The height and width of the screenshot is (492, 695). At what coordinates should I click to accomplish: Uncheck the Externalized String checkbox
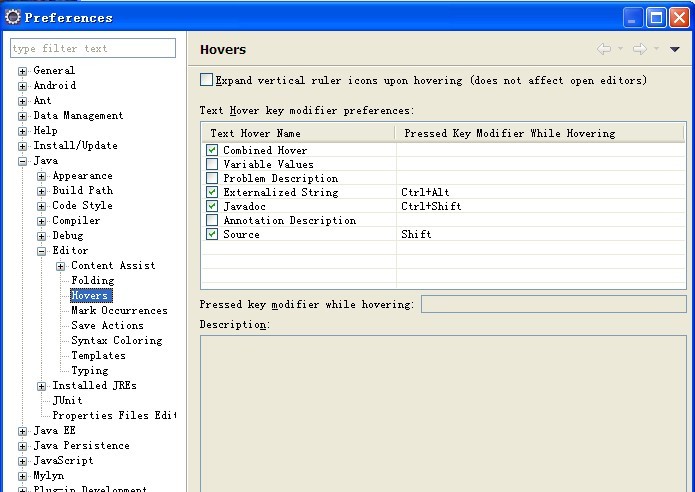[212, 192]
